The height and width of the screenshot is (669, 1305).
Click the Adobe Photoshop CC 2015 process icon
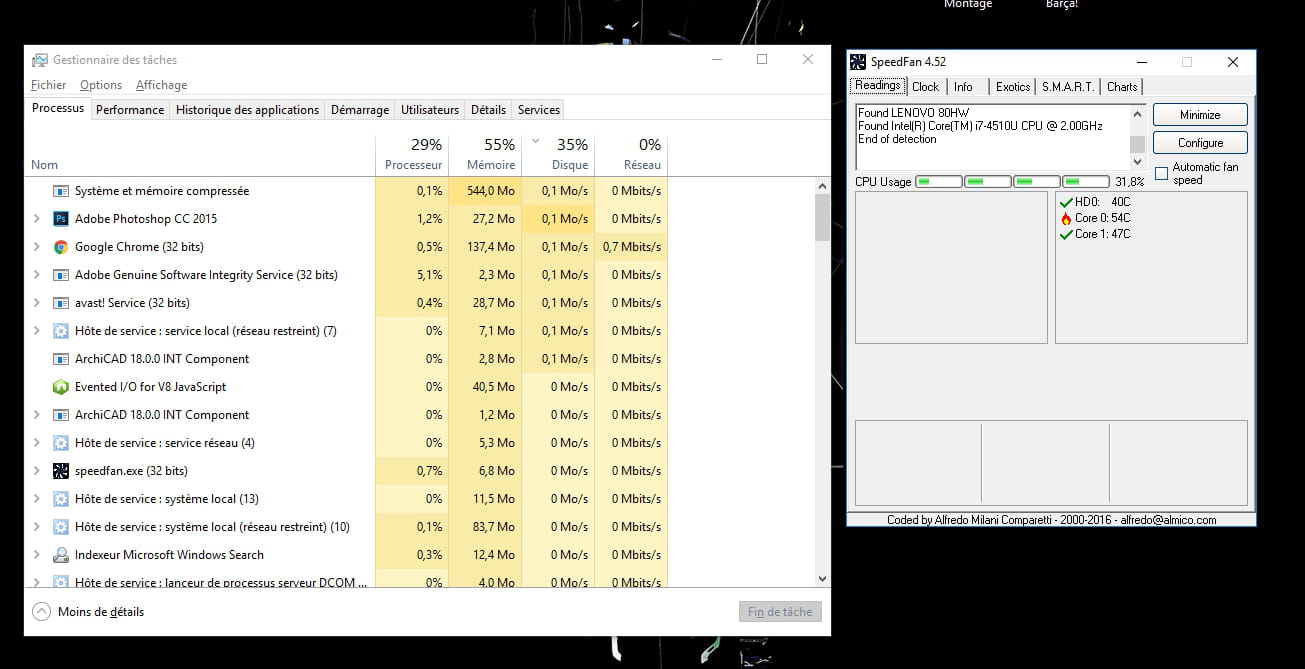60,219
